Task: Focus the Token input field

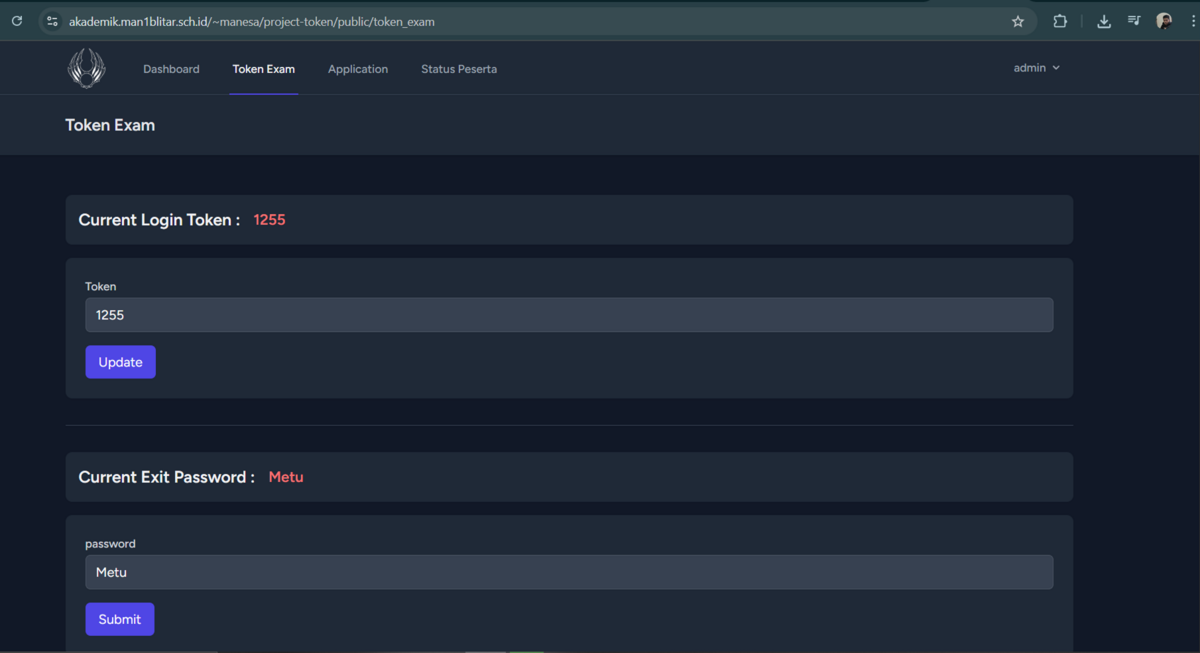Action: pos(569,315)
